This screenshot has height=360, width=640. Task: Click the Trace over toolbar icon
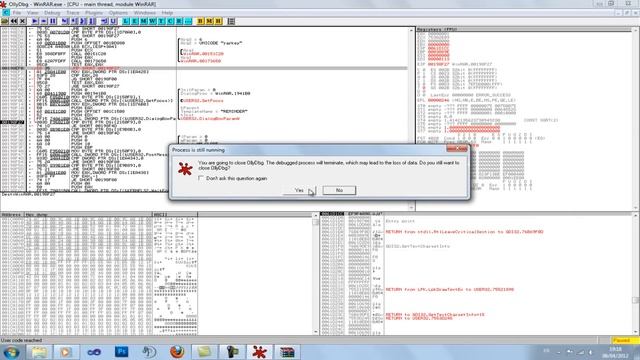(92, 21)
